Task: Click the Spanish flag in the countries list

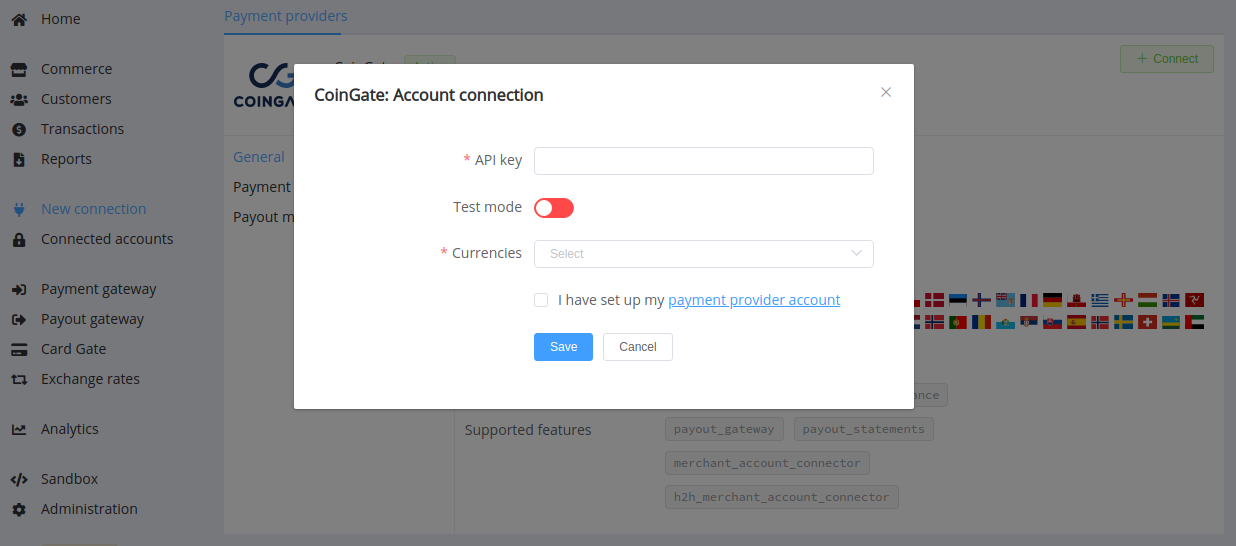Action: [x=1076, y=322]
